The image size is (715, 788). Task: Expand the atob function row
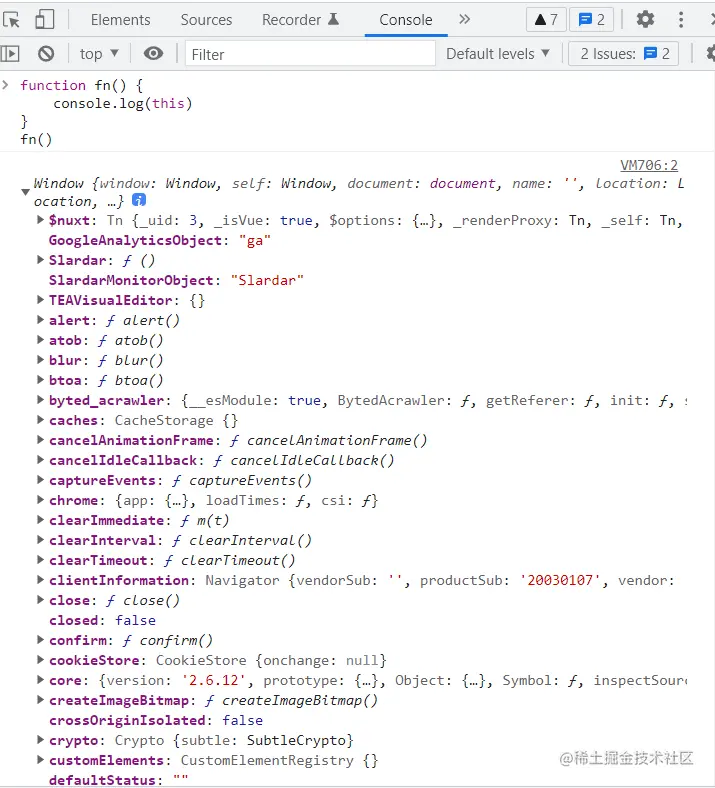click(x=41, y=340)
